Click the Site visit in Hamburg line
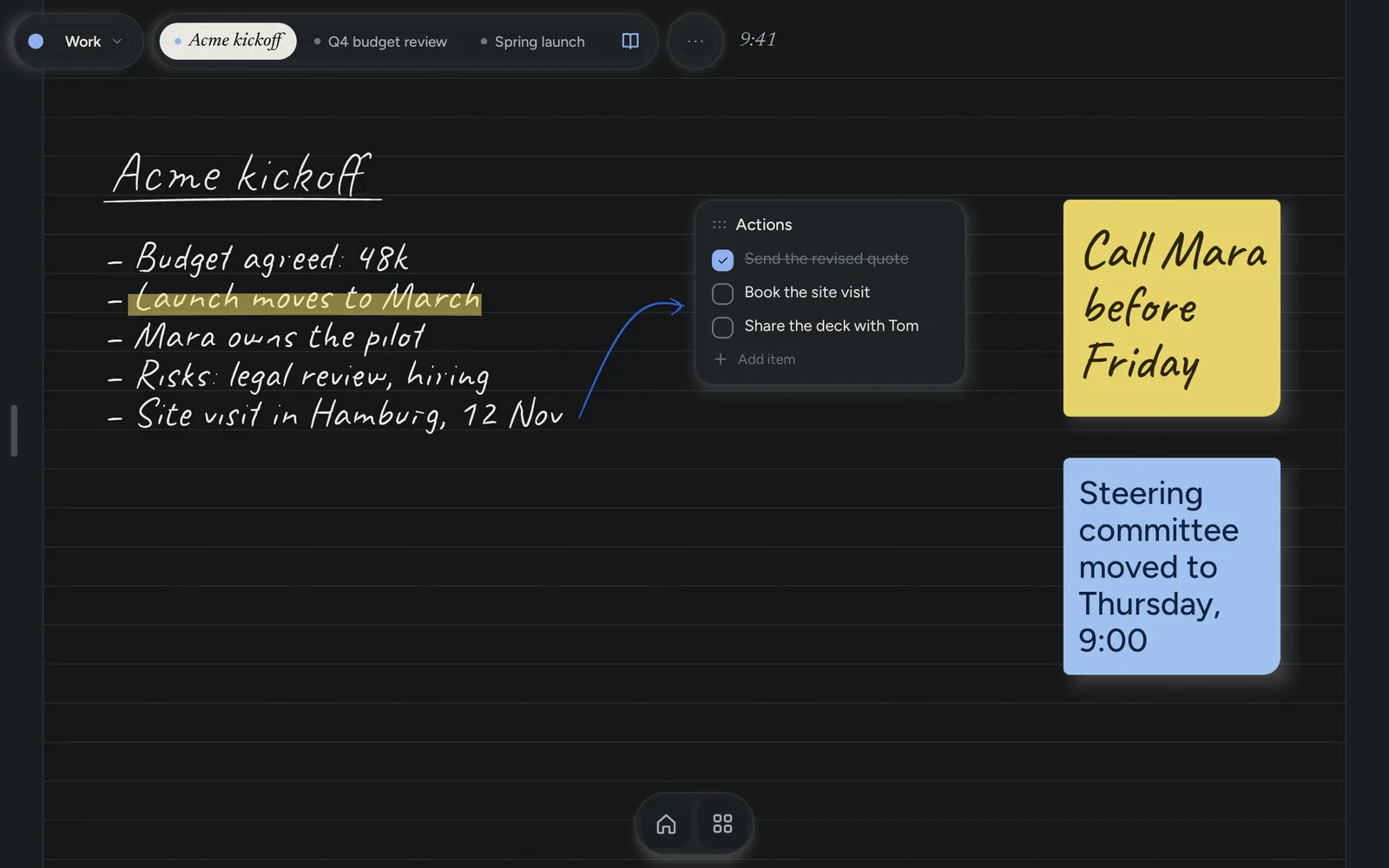 click(336, 415)
